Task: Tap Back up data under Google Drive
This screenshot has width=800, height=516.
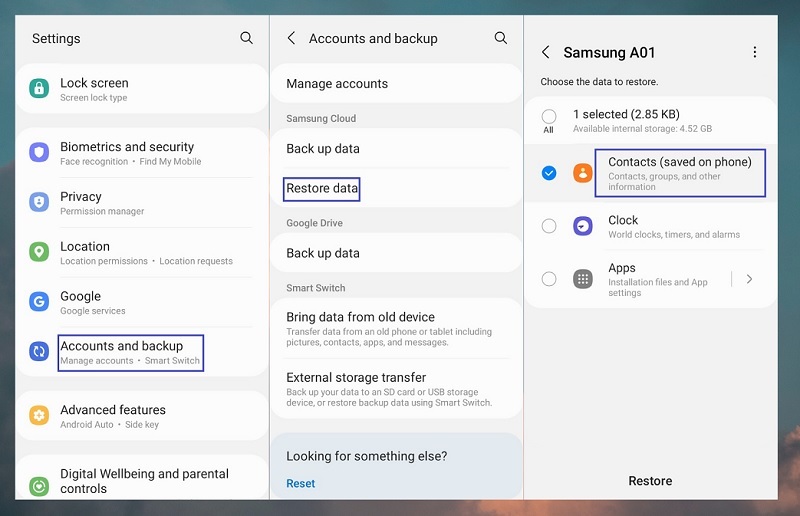Action: click(x=396, y=253)
